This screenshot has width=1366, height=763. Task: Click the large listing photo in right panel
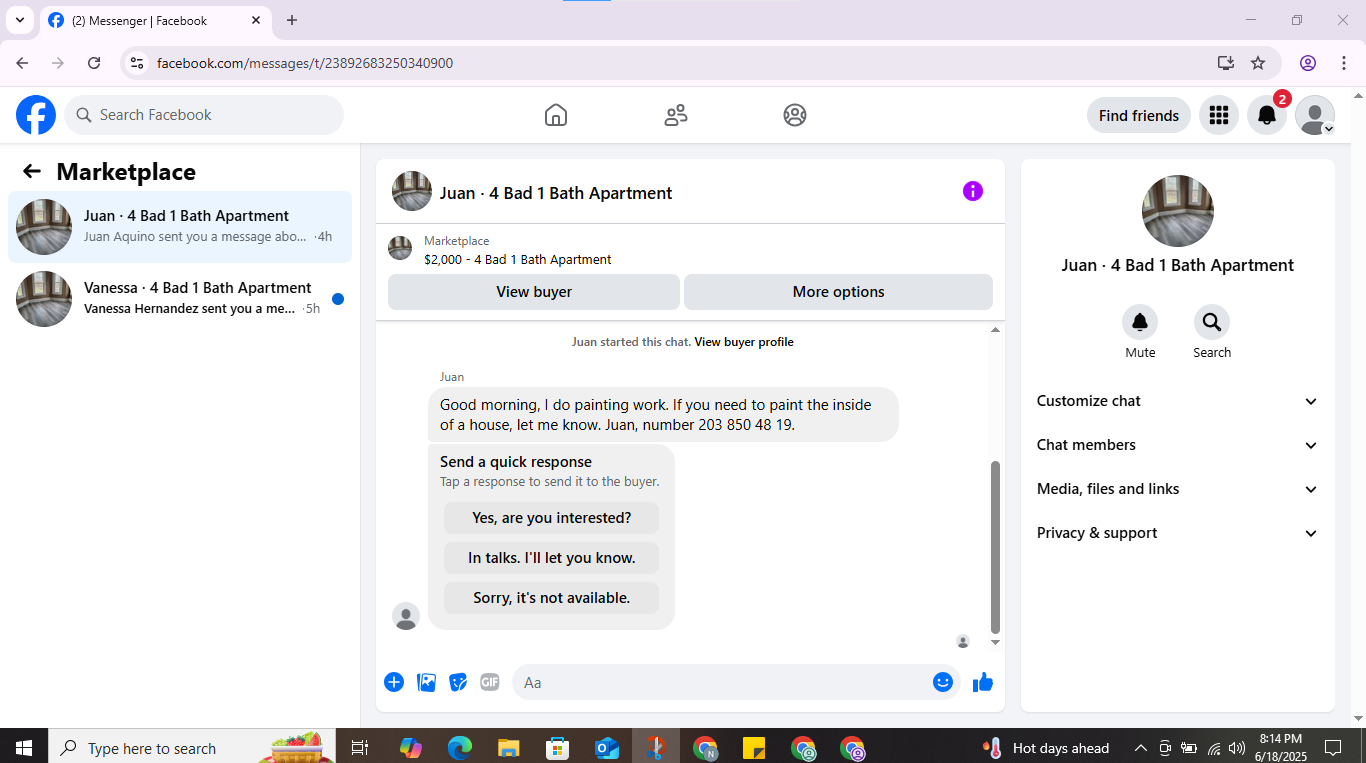coord(1178,211)
